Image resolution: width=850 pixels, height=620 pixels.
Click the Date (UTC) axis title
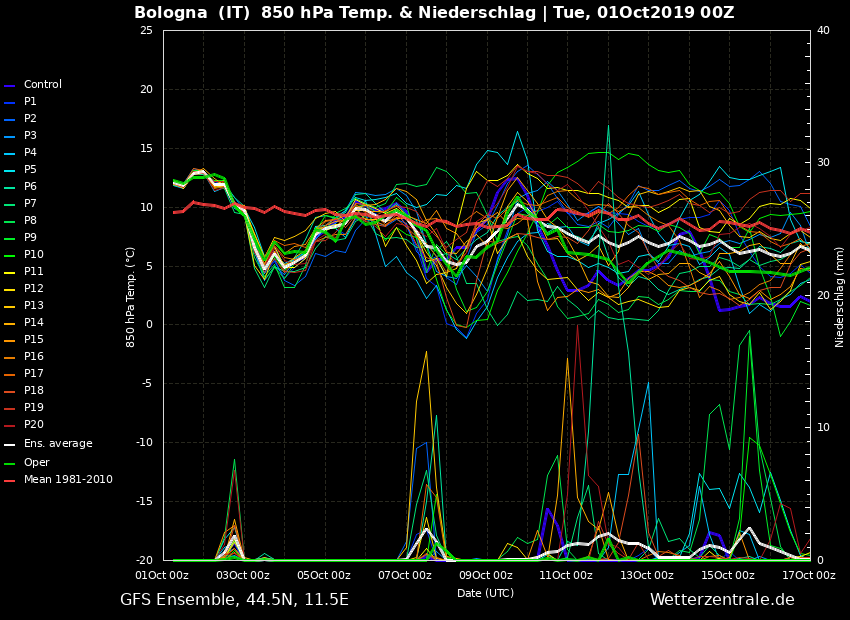[485, 594]
